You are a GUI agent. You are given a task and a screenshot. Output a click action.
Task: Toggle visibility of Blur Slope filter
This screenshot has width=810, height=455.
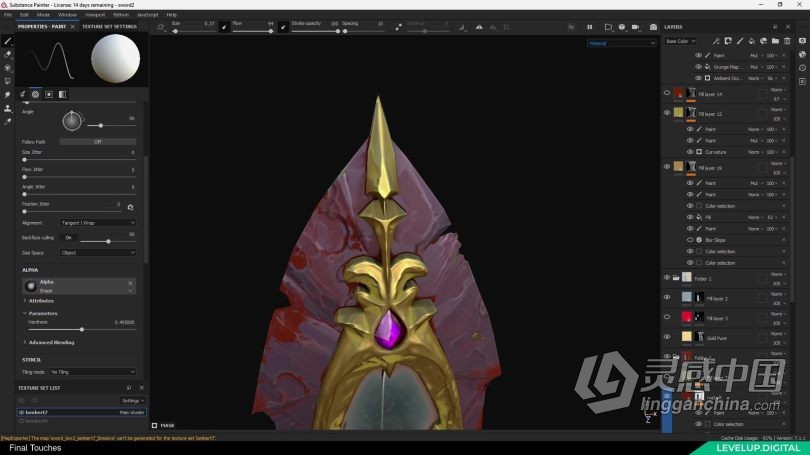[690, 240]
